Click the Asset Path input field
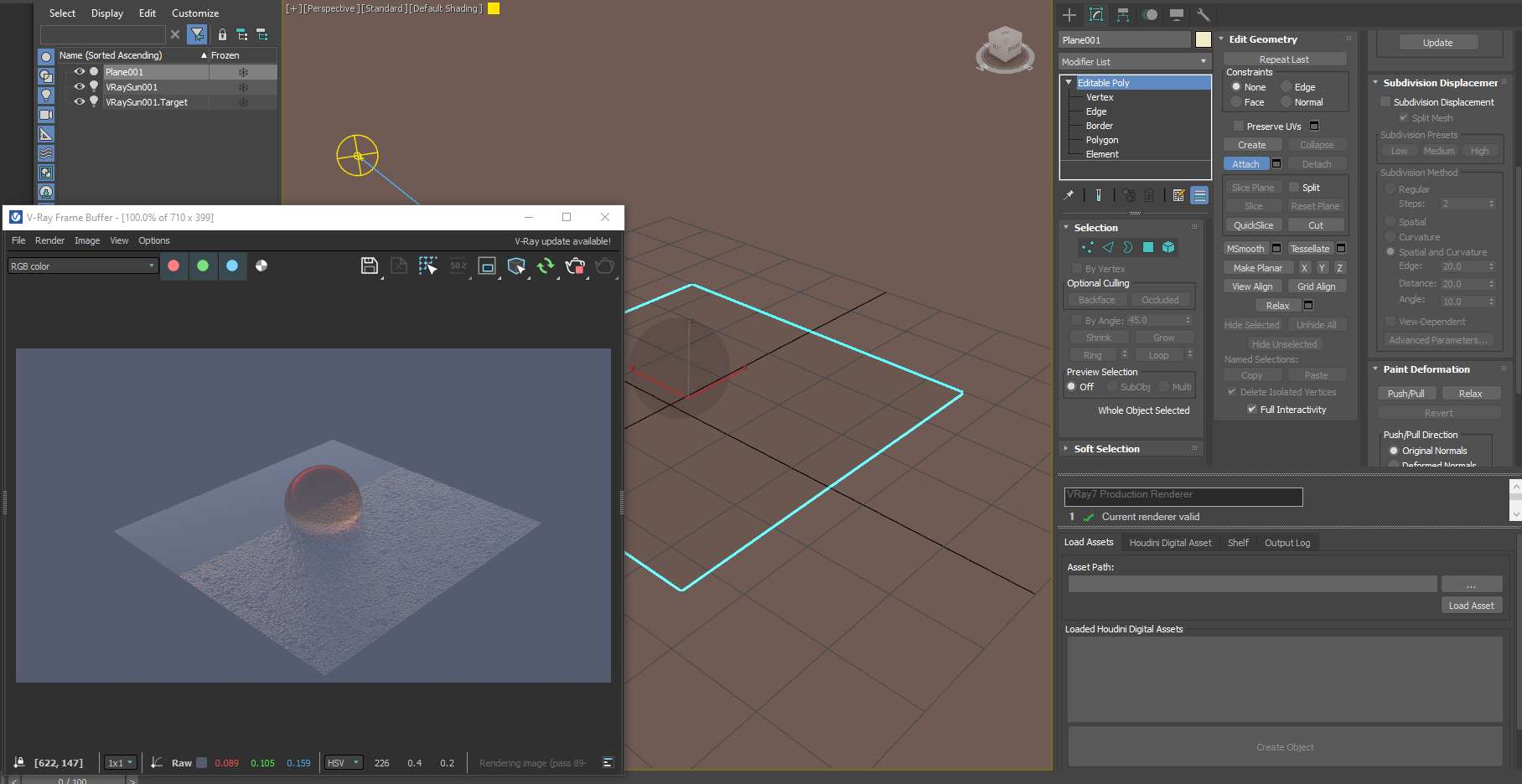1522x784 pixels. (1252, 584)
